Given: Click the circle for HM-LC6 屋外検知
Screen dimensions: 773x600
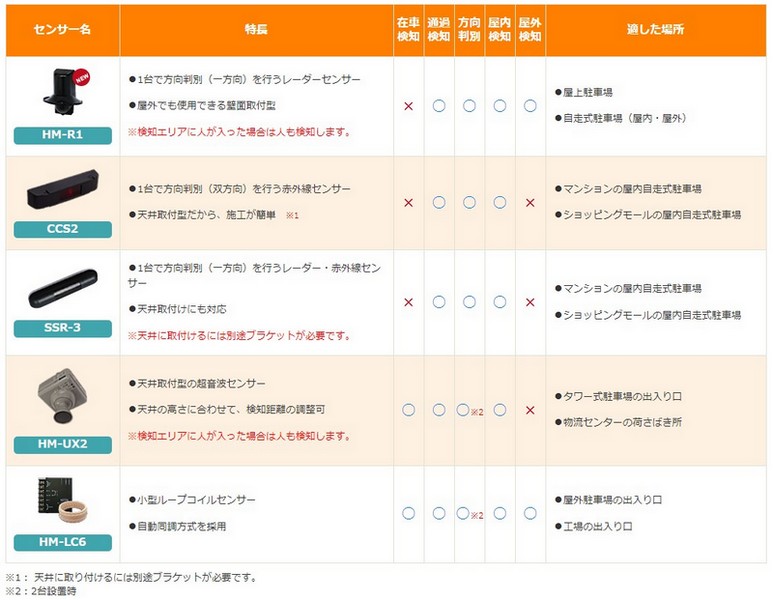Looking at the screenshot, I should tap(530, 513).
